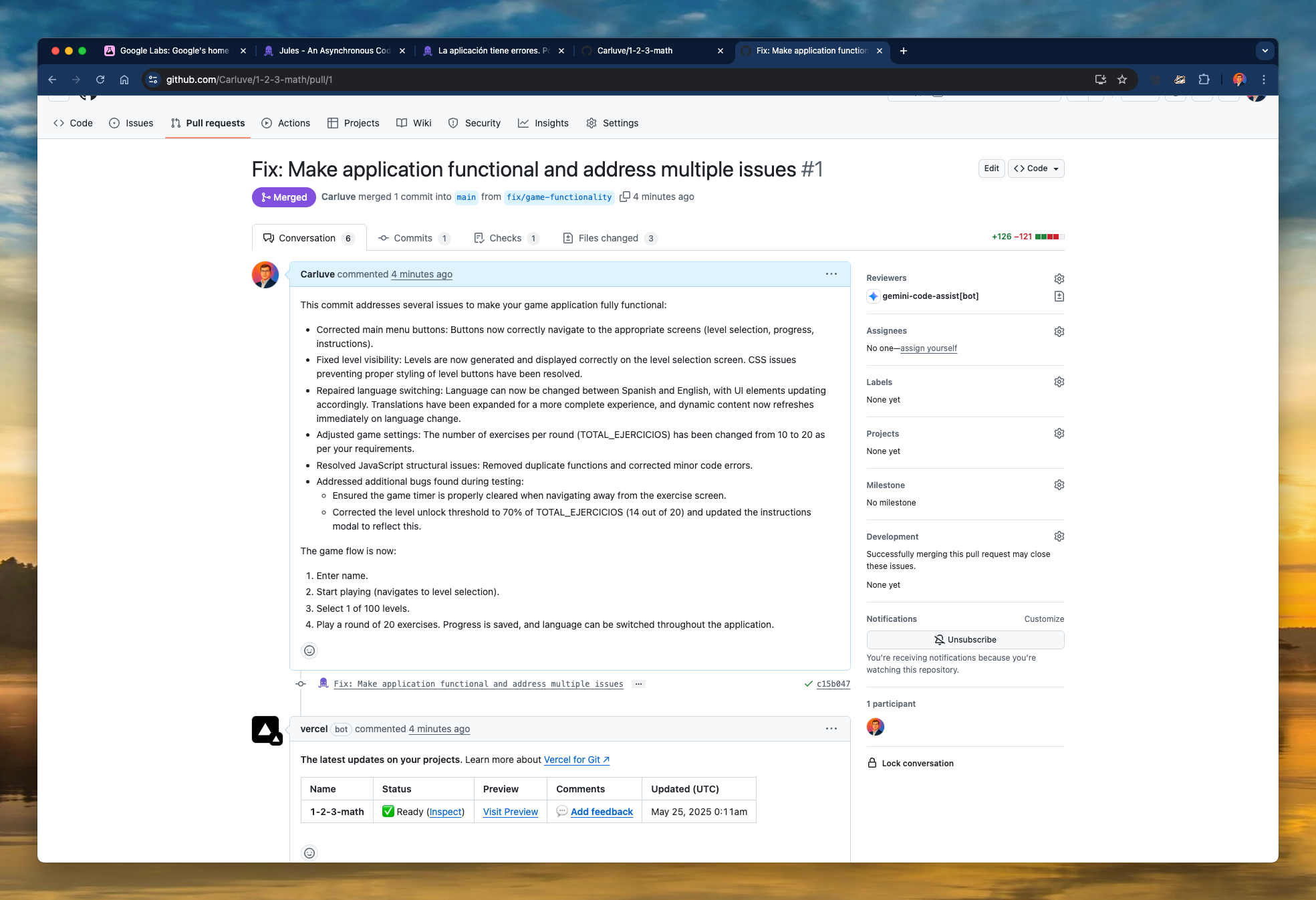Click the Edit button on the PR title
Screen dimensions: 1316x900
click(991, 168)
